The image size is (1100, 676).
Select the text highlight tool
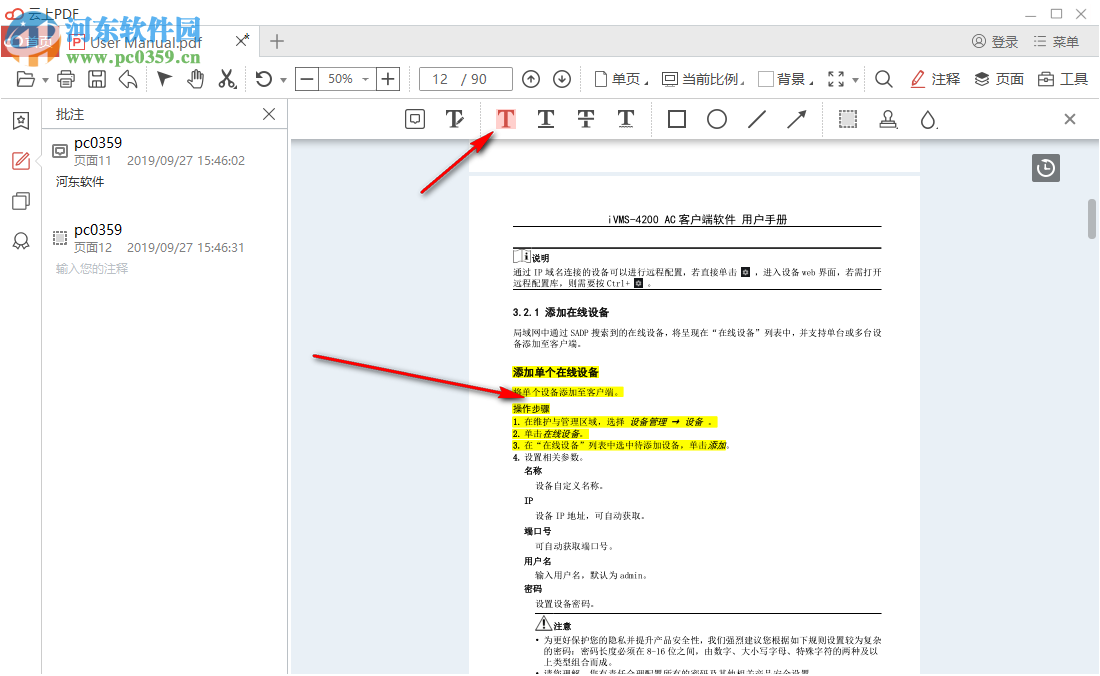click(x=505, y=118)
